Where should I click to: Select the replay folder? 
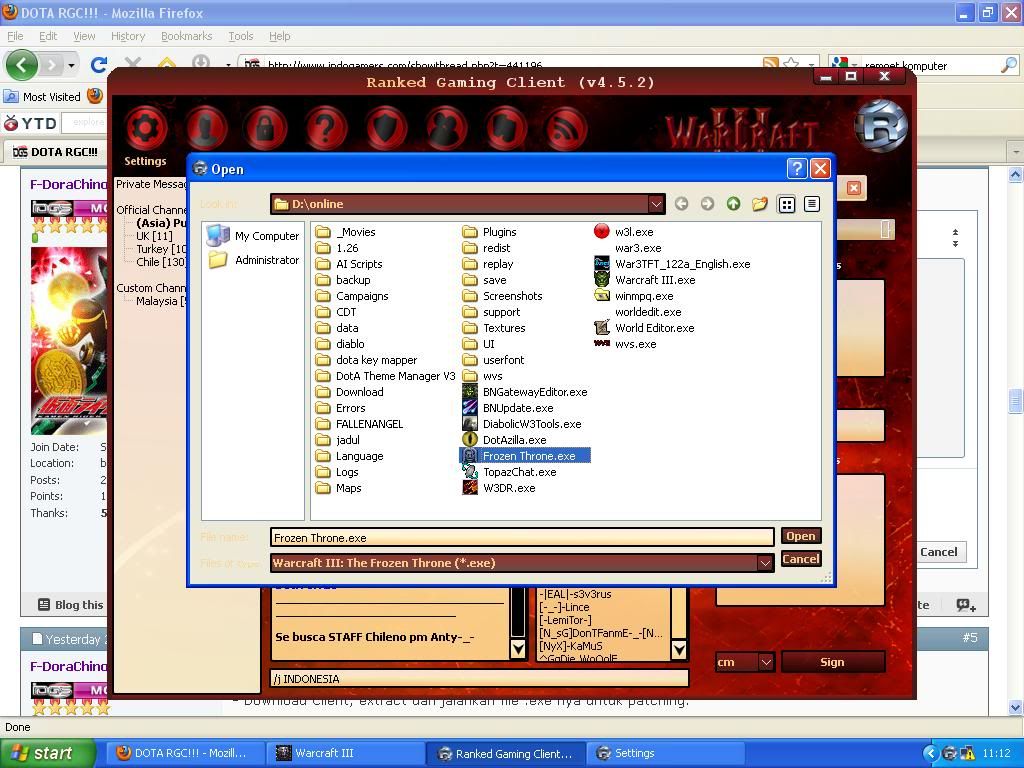pyautogui.click(x=488, y=264)
